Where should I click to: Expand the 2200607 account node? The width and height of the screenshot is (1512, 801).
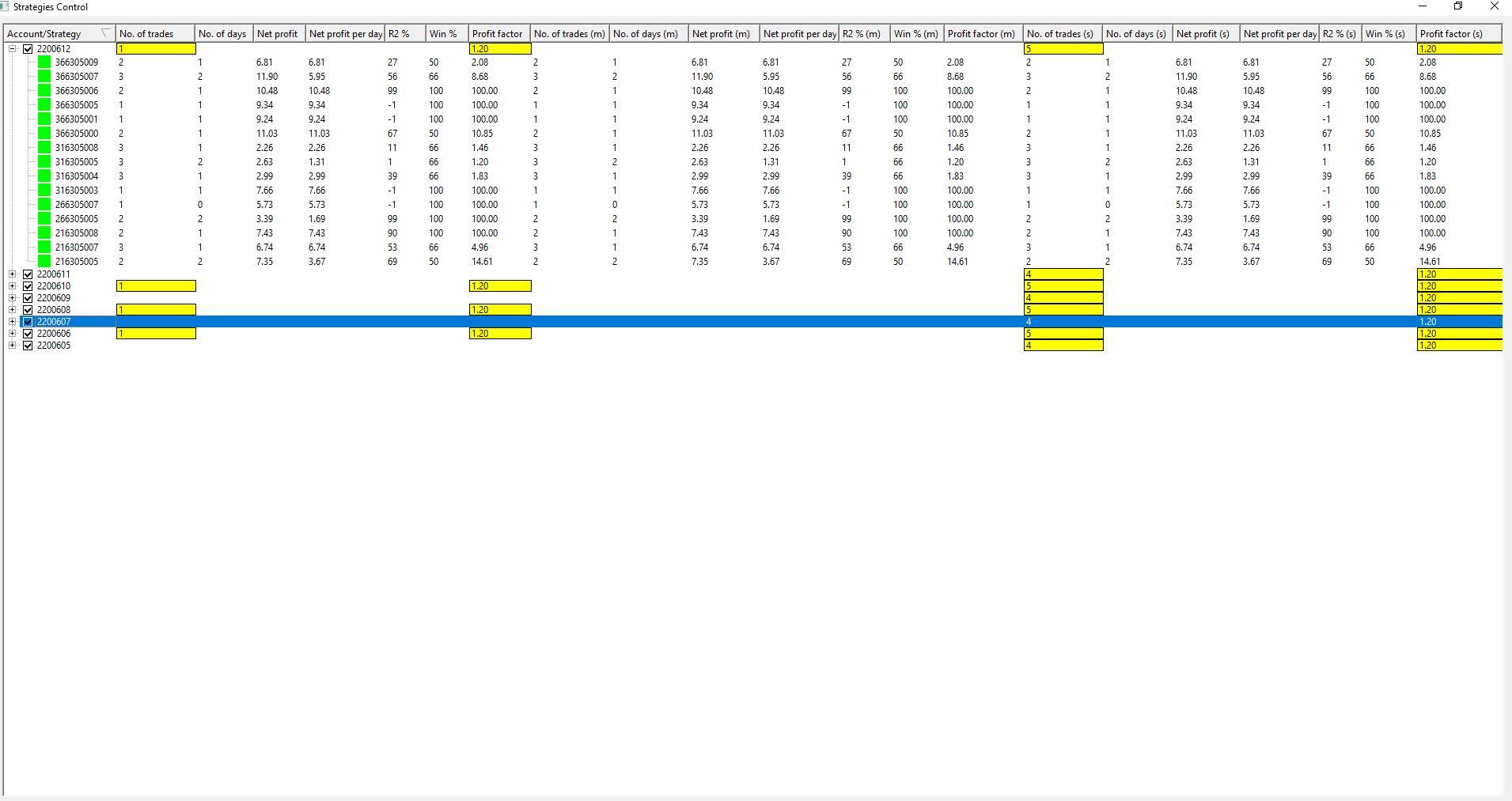point(13,322)
